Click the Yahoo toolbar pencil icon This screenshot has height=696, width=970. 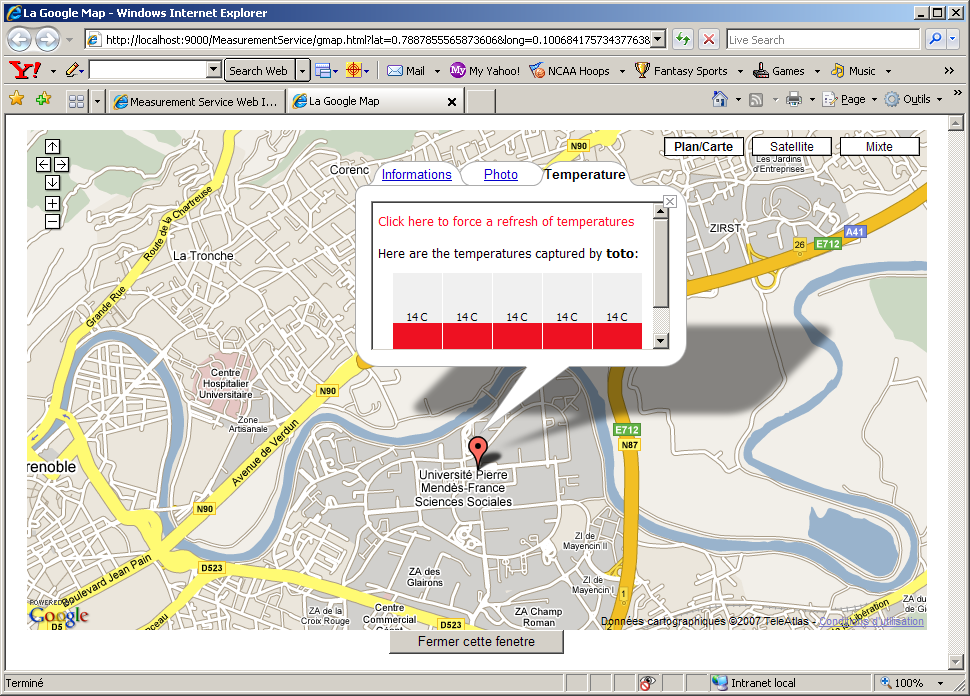coord(72,70)
